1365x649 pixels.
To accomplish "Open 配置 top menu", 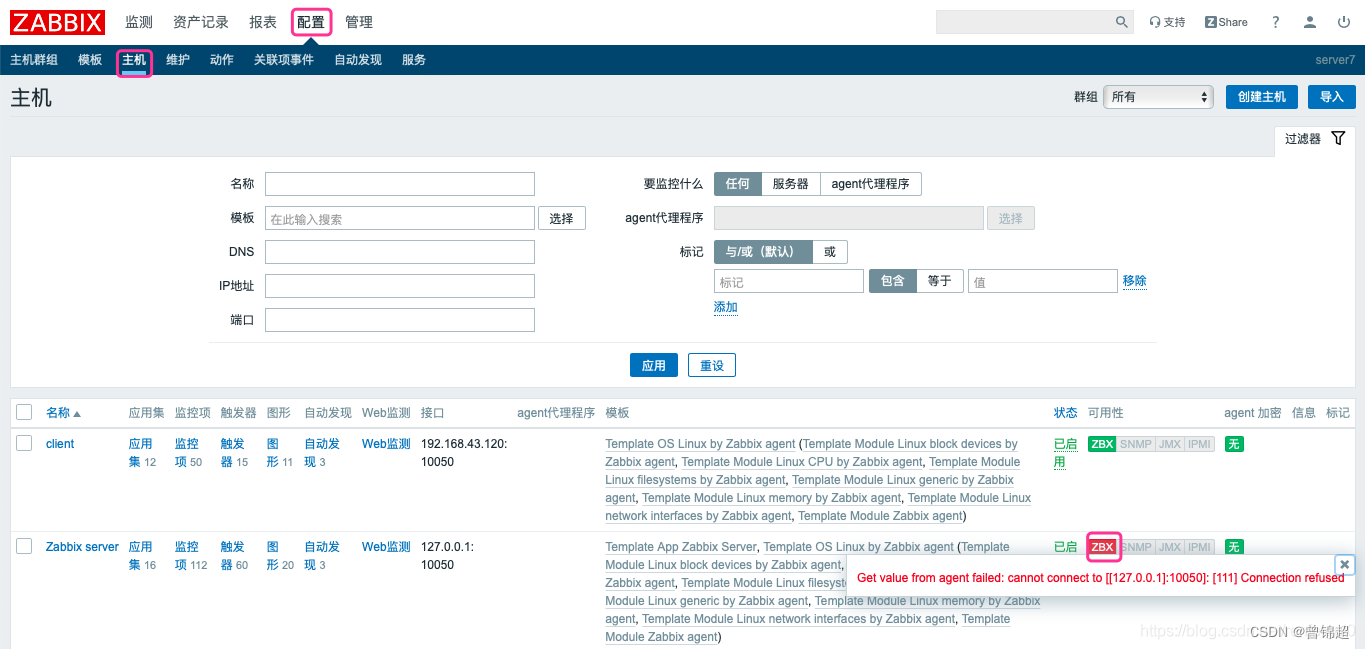I will coord(311,22).
